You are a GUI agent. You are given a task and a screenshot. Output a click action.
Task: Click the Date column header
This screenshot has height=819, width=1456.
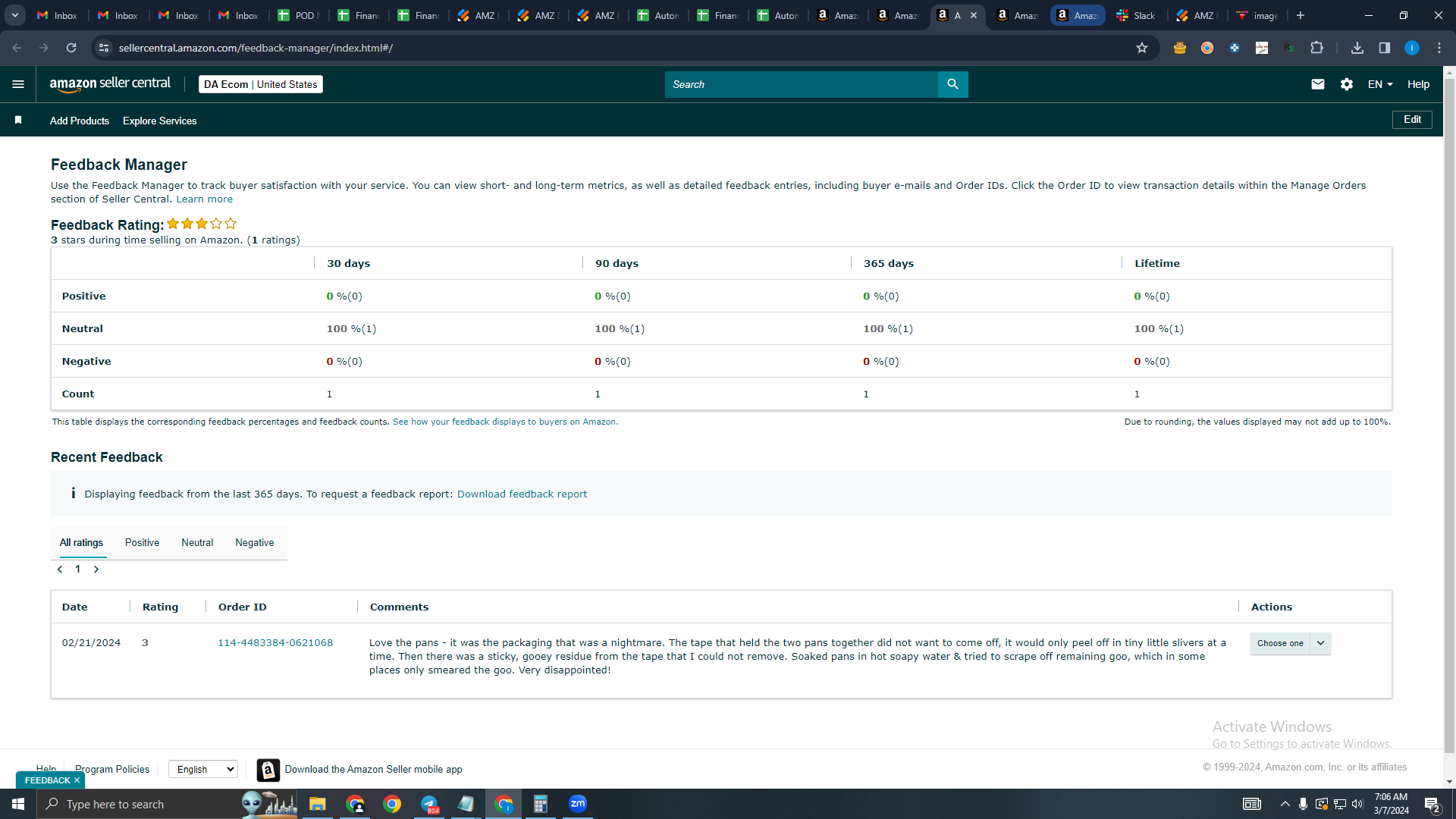pos(75,607)
